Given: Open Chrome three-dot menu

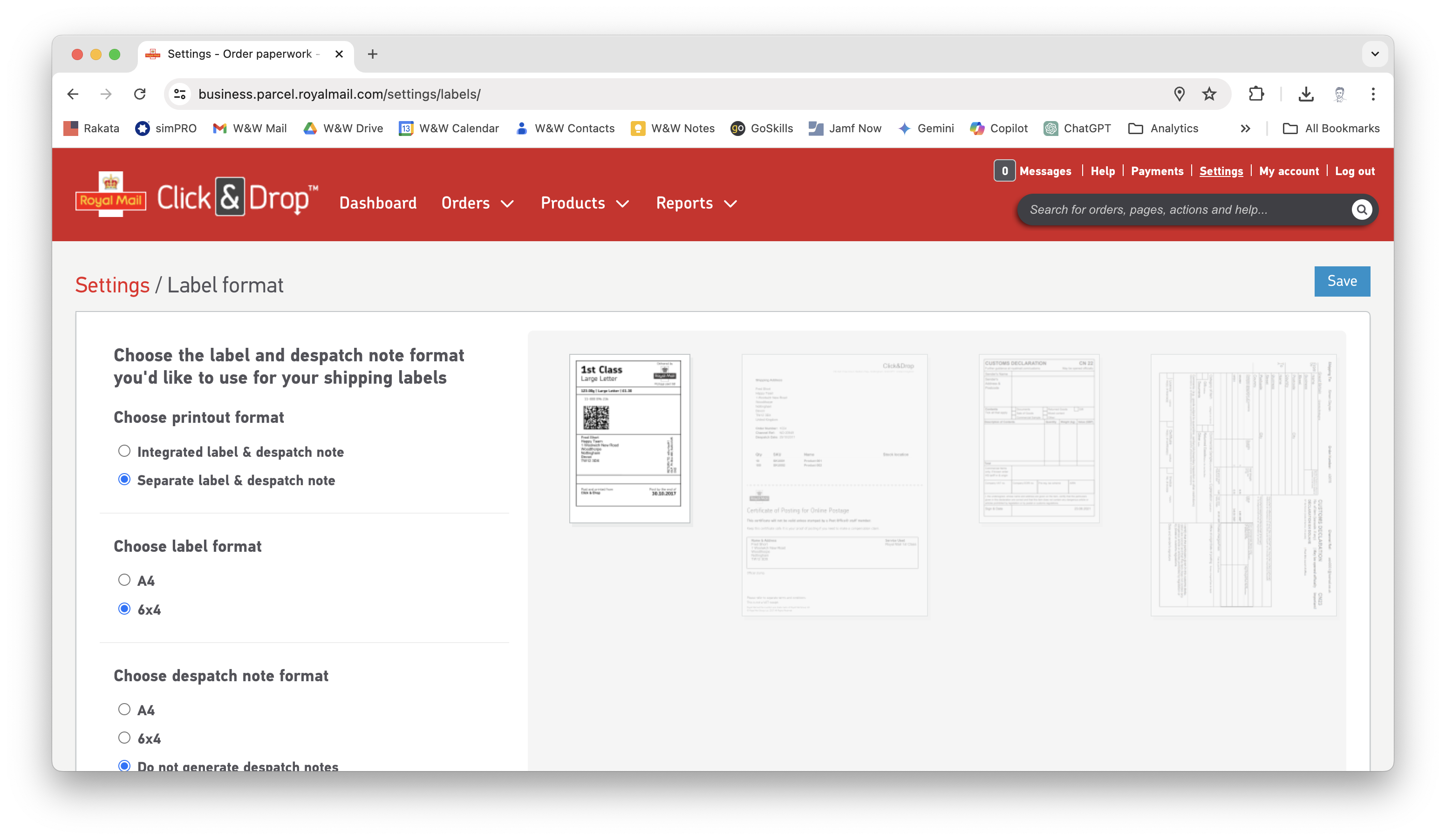Looking at the screenshot, I should [x=1372, y=94].
